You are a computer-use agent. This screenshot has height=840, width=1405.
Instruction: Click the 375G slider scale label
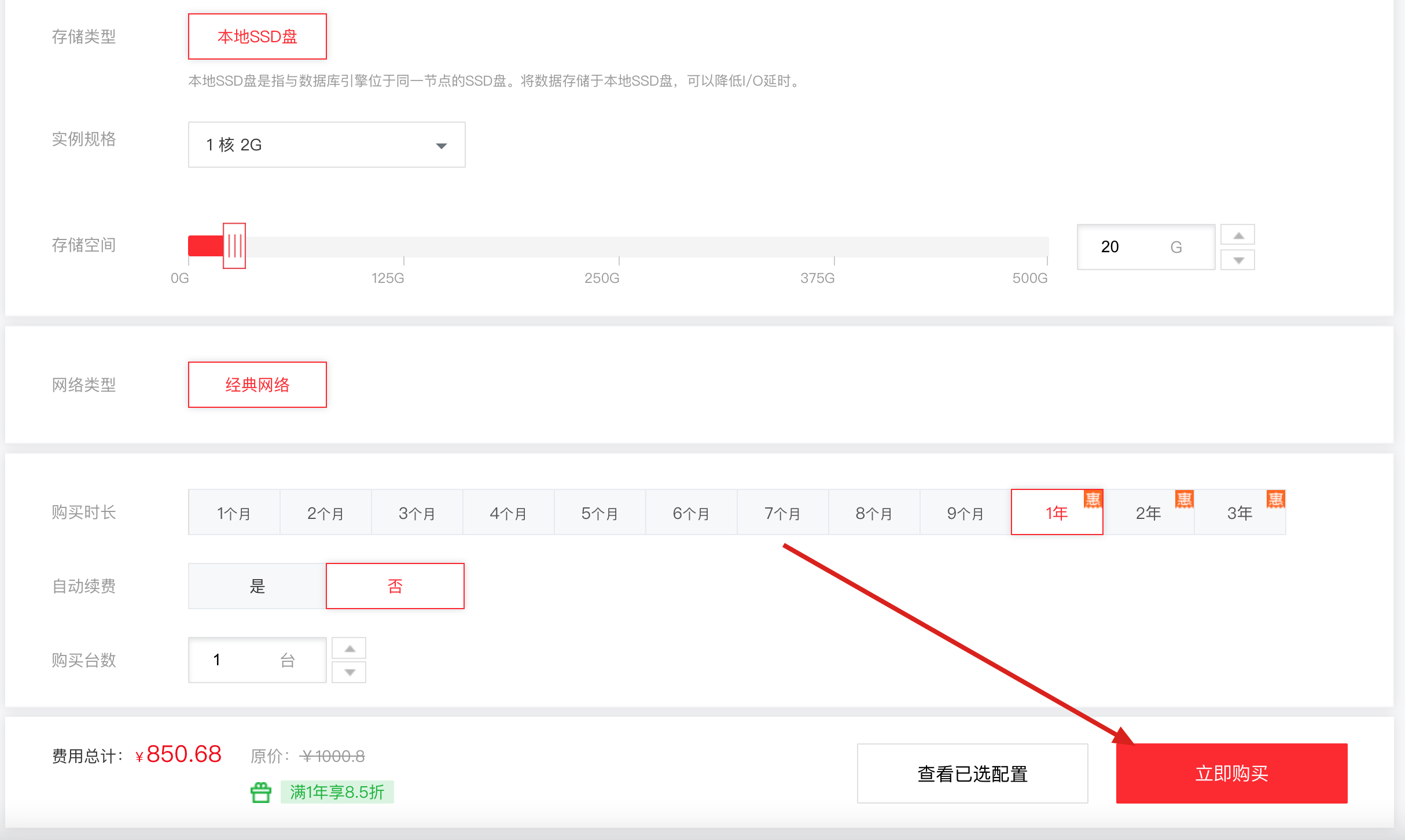pos(818,278)
